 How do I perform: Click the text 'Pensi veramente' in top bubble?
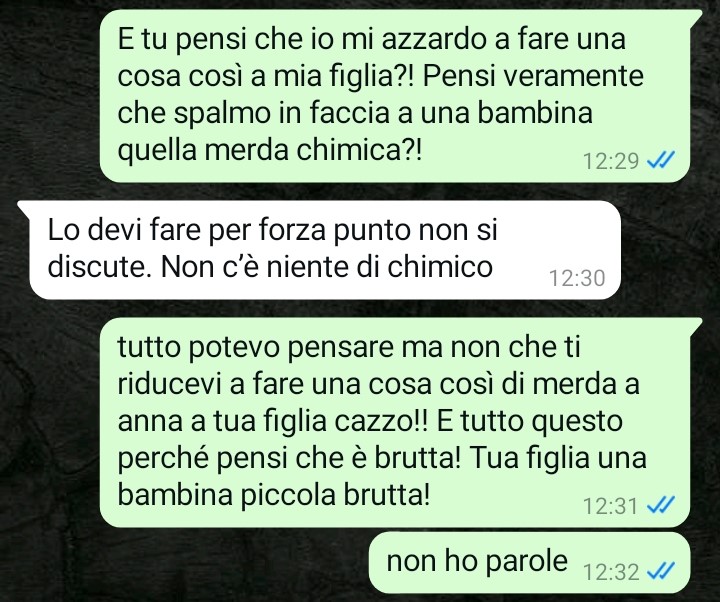(x=533, y=77)
